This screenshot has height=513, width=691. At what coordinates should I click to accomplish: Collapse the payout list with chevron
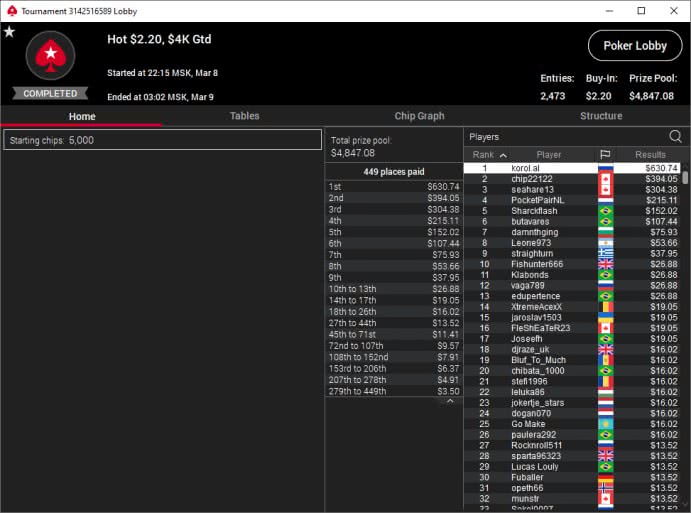[x=449, y=402]
